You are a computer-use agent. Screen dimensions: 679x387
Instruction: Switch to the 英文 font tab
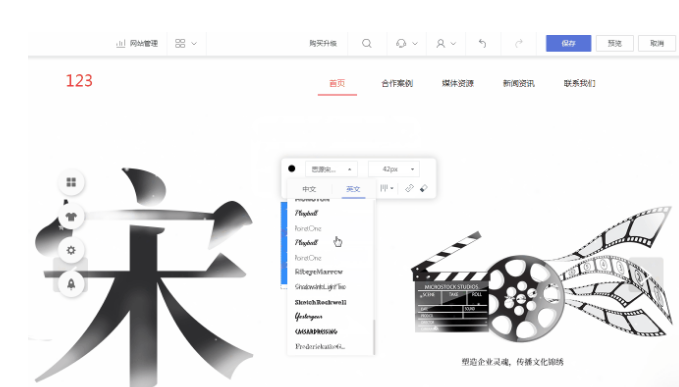point(353,189)
